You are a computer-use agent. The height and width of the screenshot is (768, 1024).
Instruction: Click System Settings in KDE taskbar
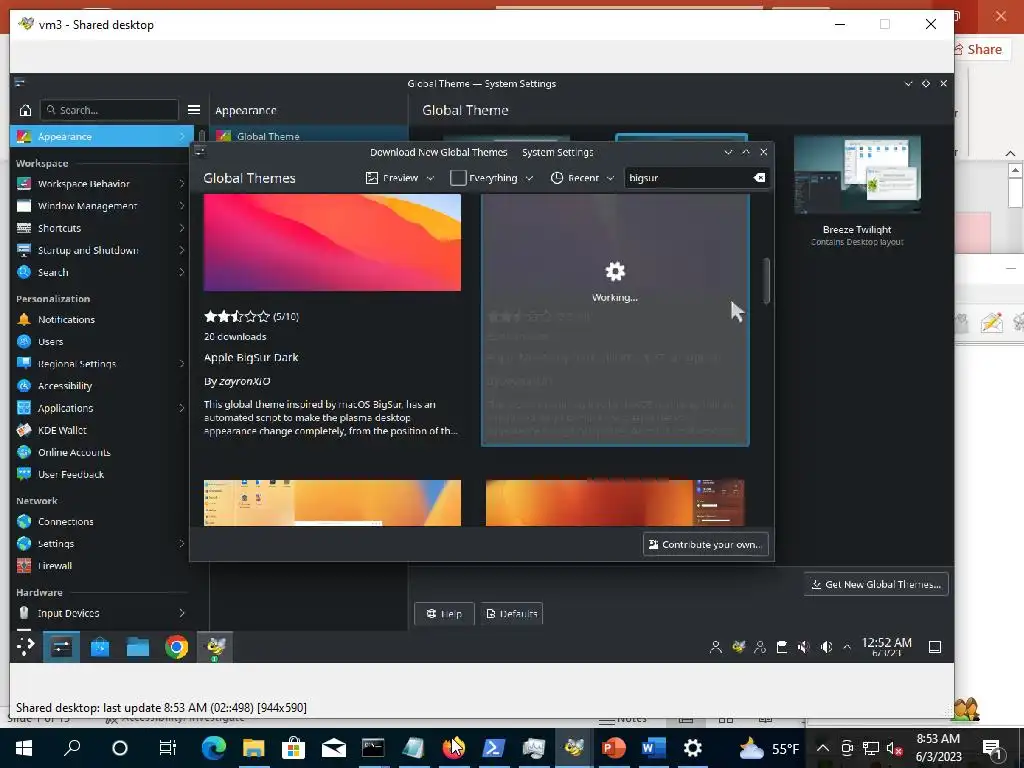click(x=61, y=647)
